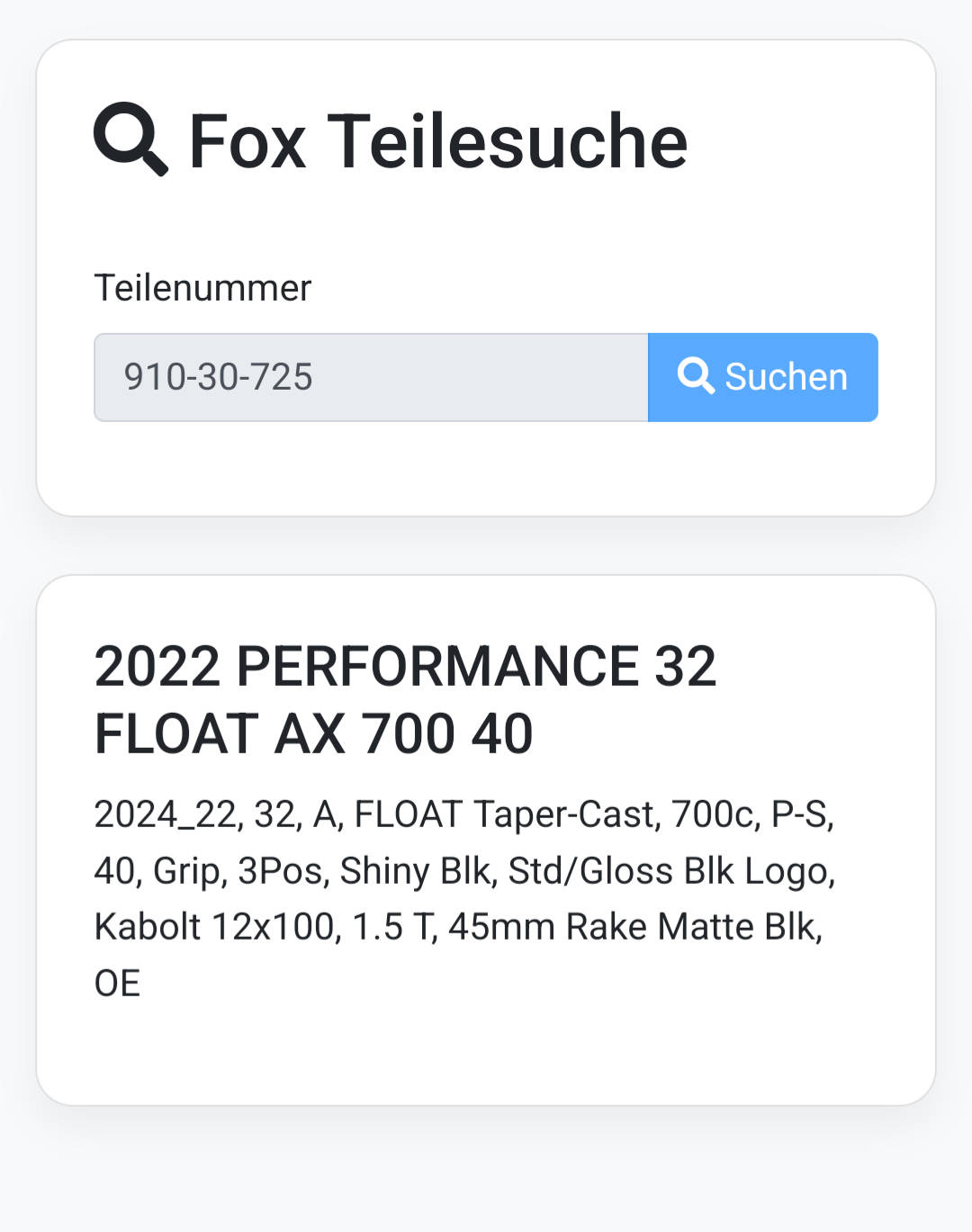Image resolution: width=972 pixels, height=1232 pixels.
Task: Click the magnifier icon beside the Fox Teilesuche heading
Action: tap(130, 139)
